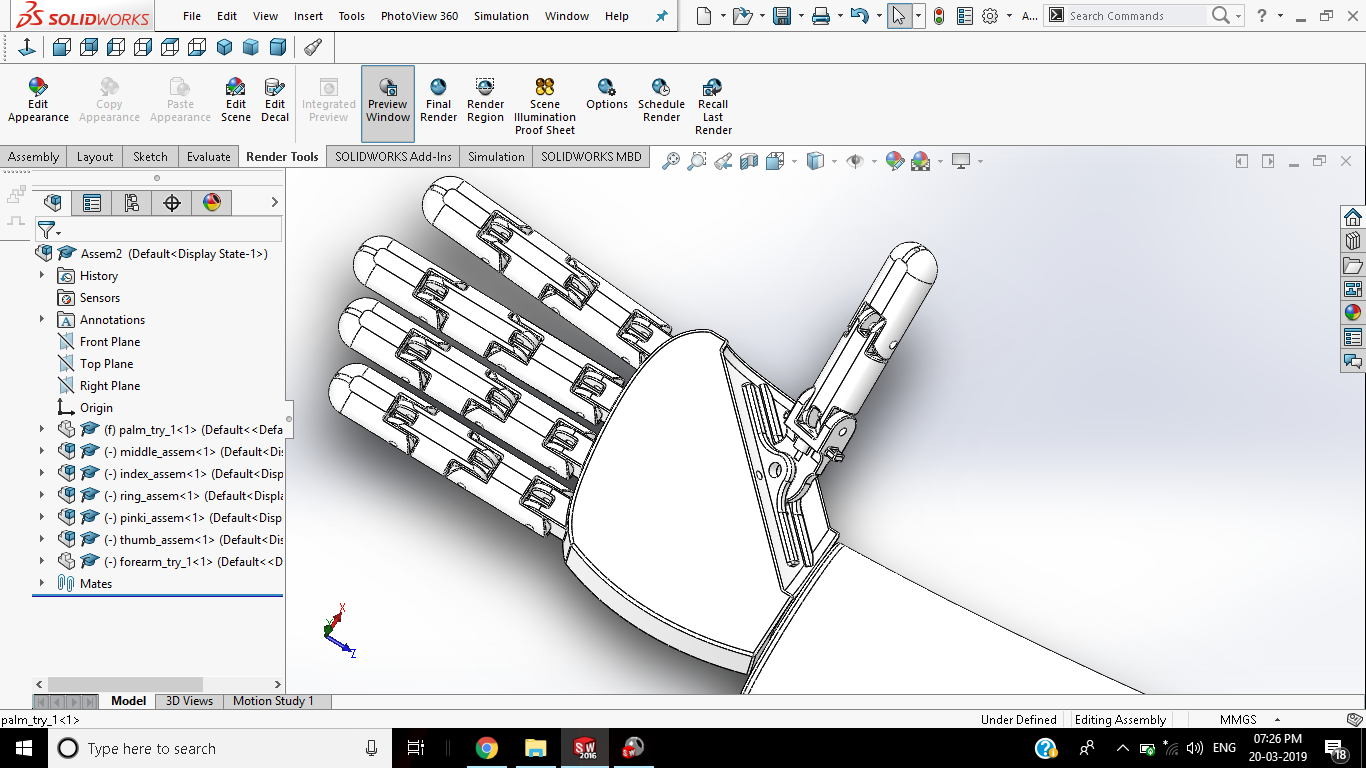Image resolution: width=1366 pixels, height=768 pixels.
Task: Click the Rebuild traffic light icon
Action: click(940, 16)
